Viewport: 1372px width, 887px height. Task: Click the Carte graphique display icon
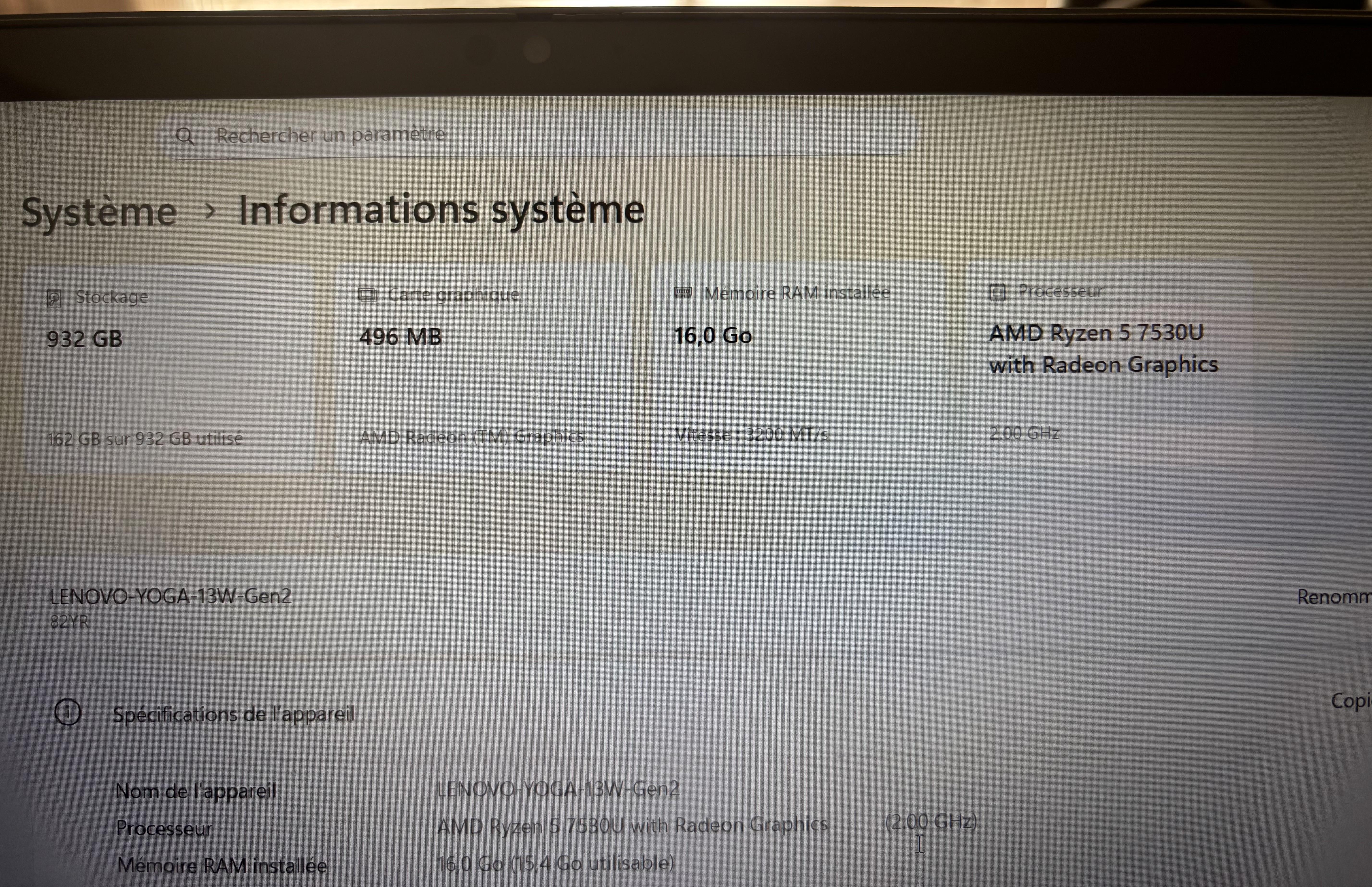click(x=367, y=295)
